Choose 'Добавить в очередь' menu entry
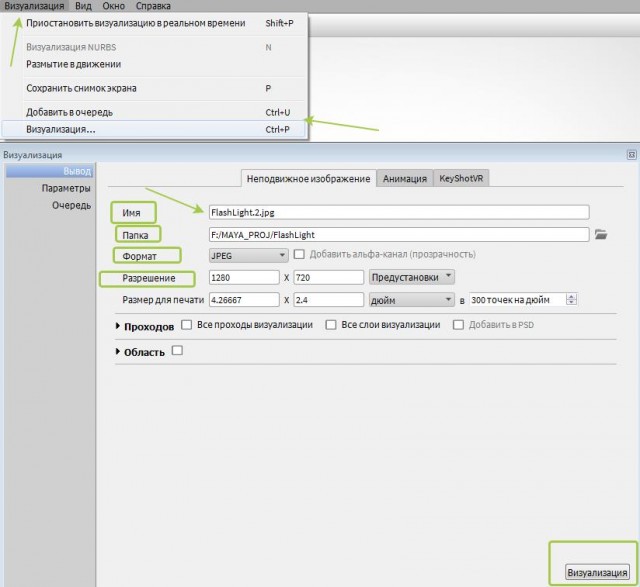This screenshot has height=587, width=640. tap(69, 111)
